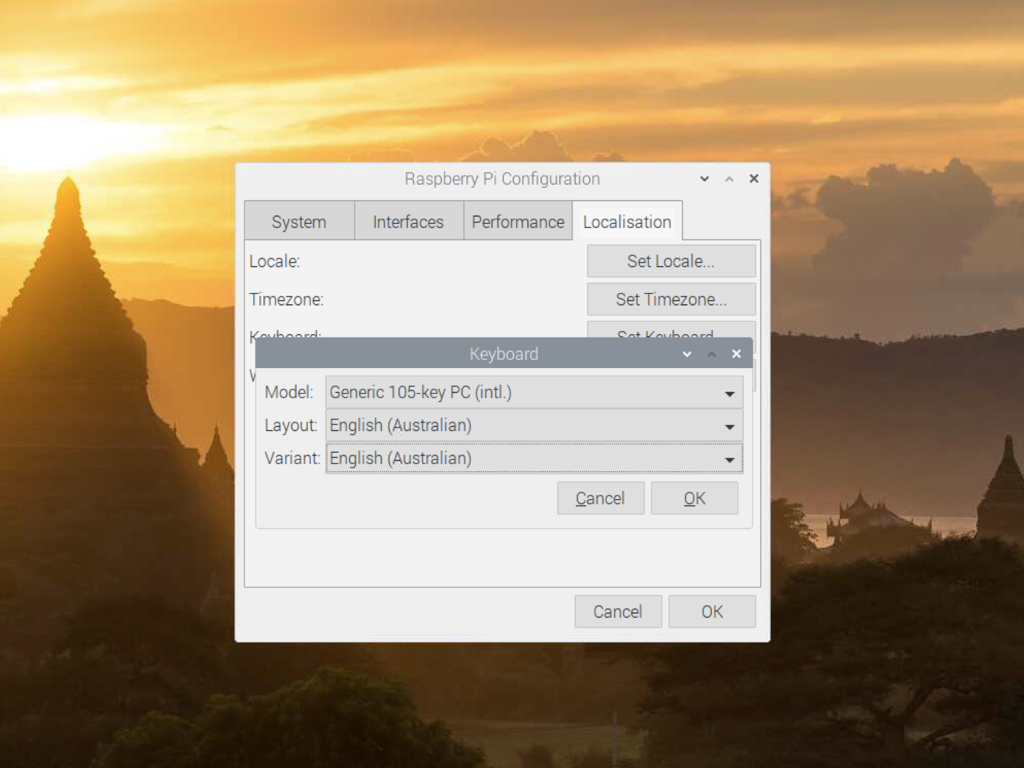Click the Set Locale button
The width and height of the screenshot is (1024, 768).
671,260
